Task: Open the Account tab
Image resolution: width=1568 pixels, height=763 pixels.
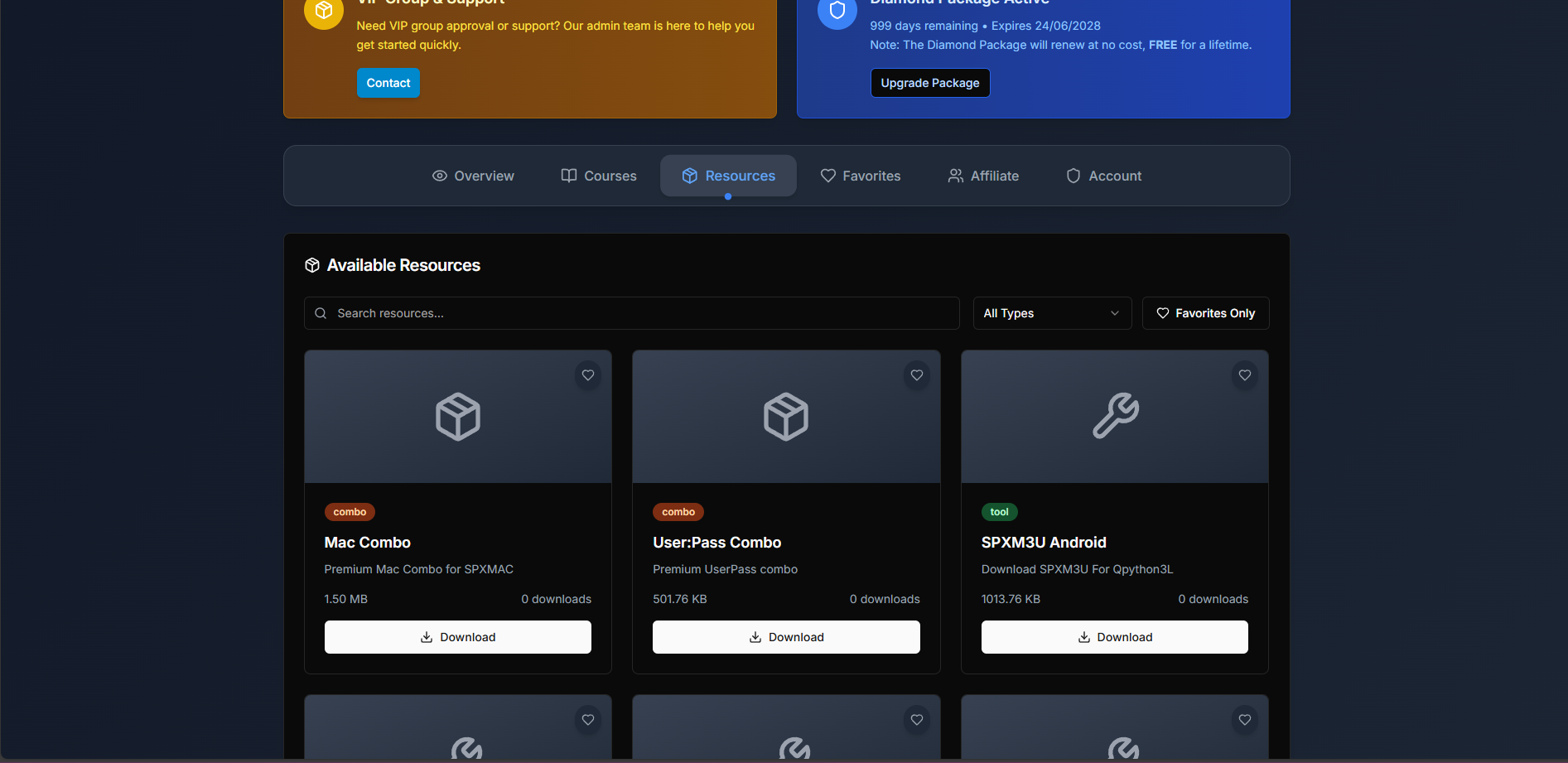Action: [x=1103, y=176]
